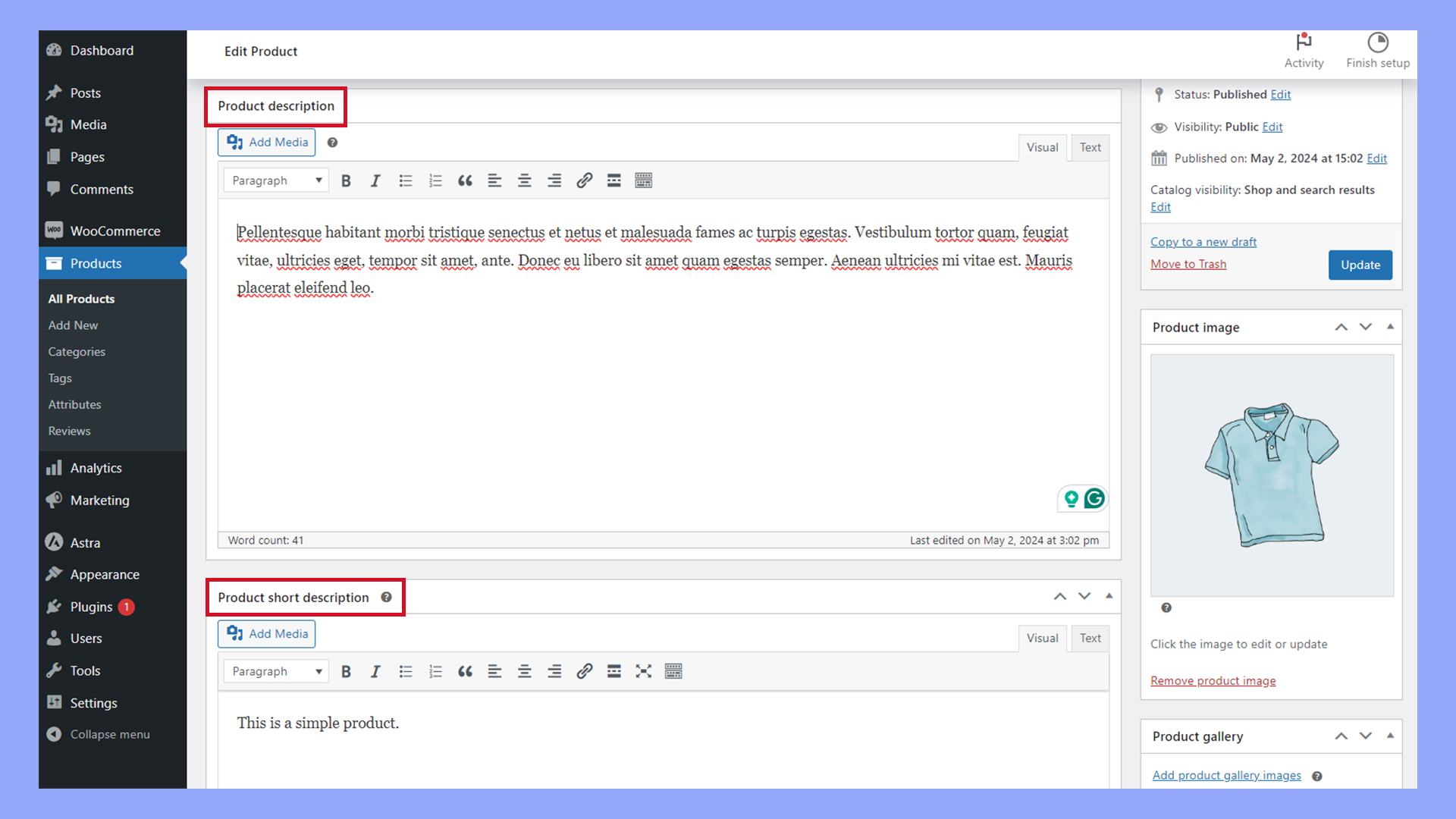Insert a link using the link icon

584,180
